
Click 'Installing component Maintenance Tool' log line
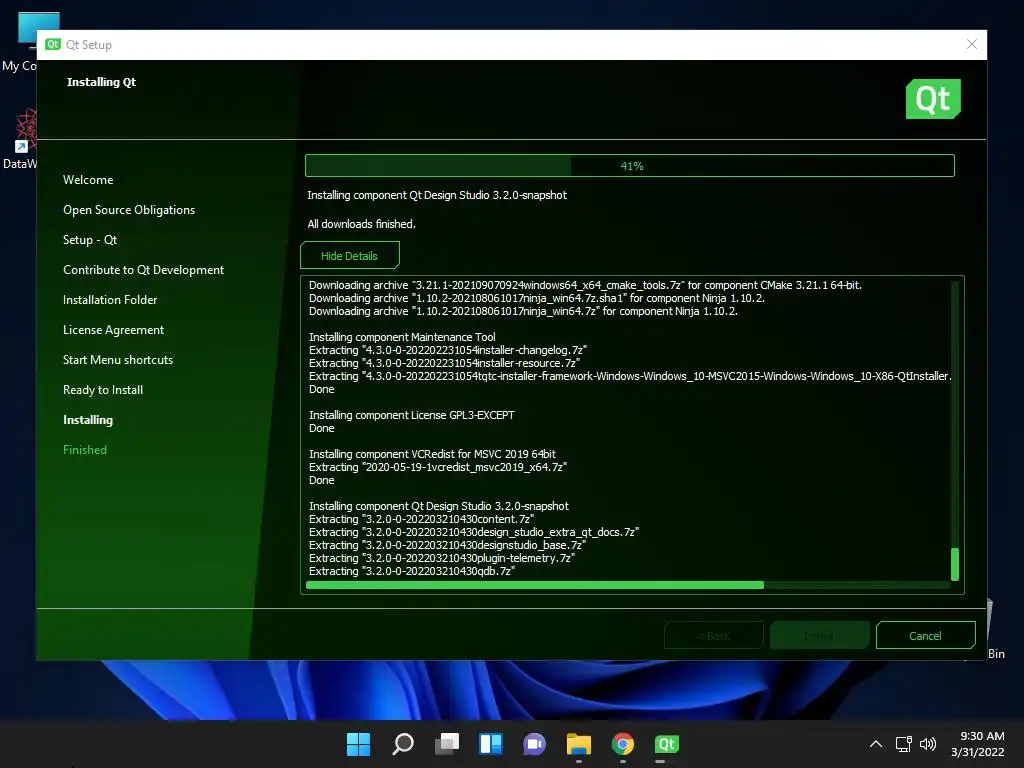tap(402, 337)
